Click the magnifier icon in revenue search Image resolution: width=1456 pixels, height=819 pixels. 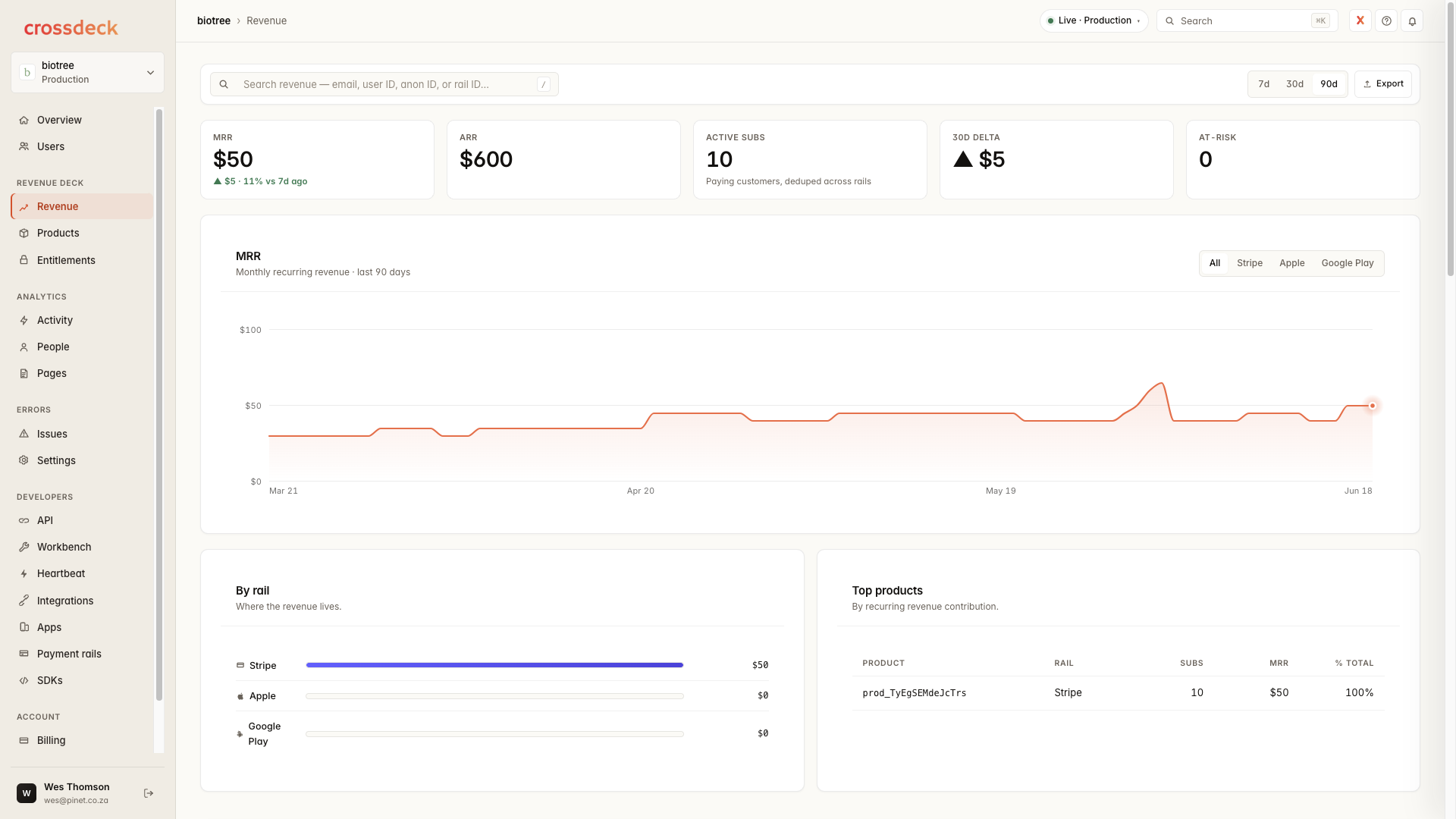coord(224,85)
